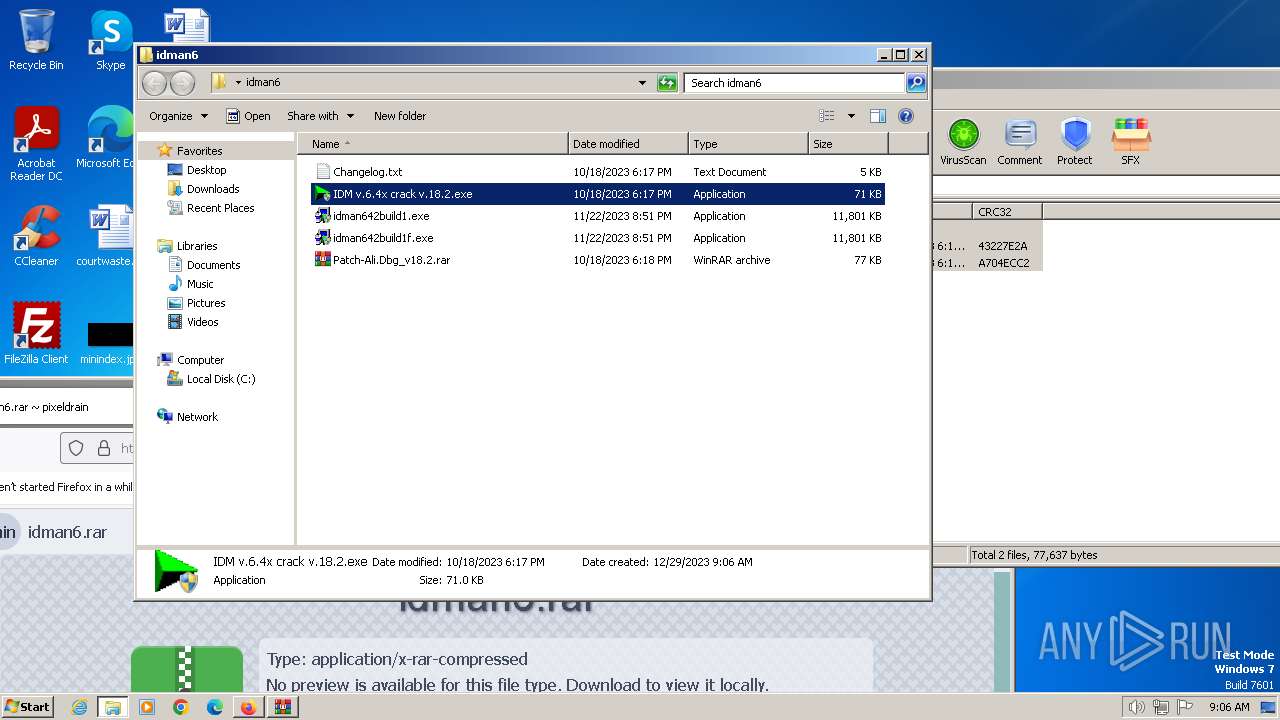Open the Music library
1280x720 pixels.
[x=200, y=284]
